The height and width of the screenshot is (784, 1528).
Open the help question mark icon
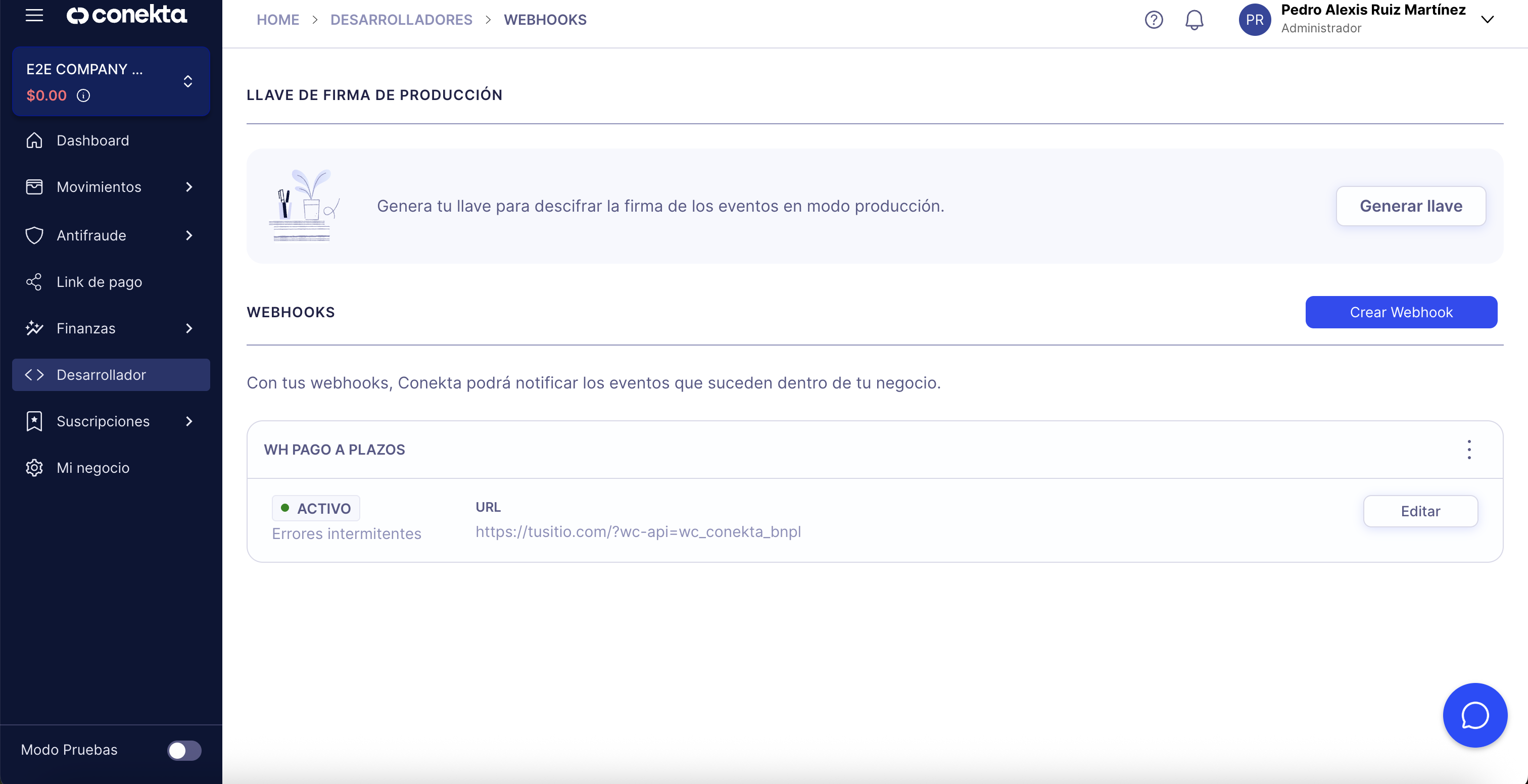pyautogui.click(x=1153, y=20)
